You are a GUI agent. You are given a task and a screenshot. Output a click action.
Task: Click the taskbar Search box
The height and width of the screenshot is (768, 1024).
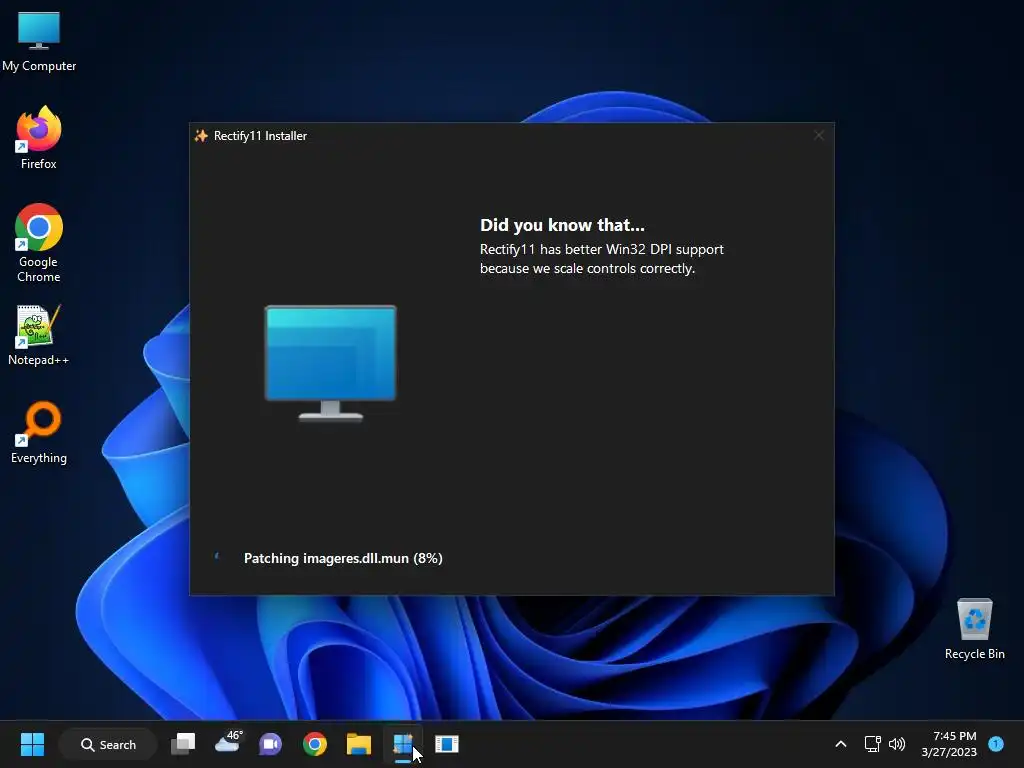108,744
